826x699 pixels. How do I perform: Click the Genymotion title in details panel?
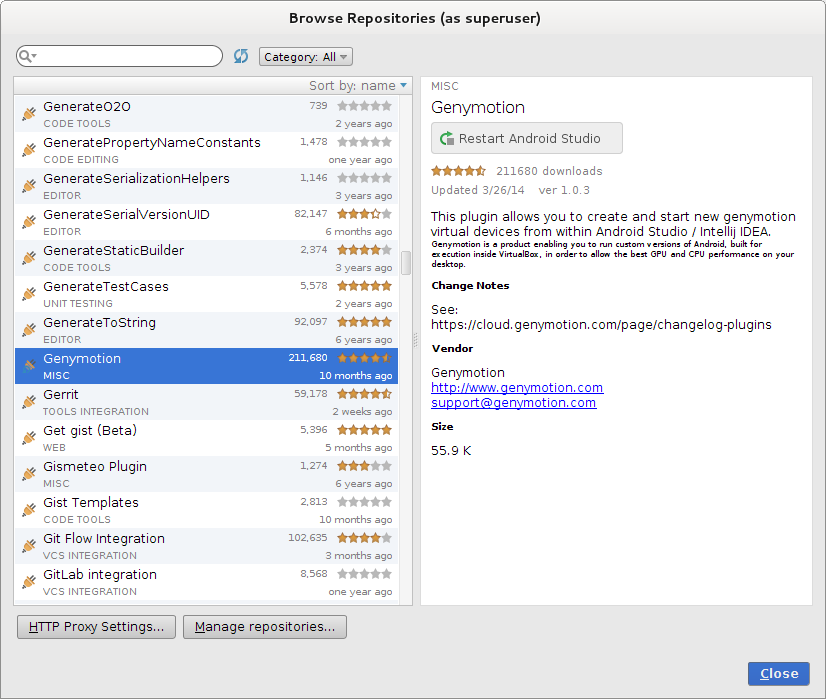point(478,107)
